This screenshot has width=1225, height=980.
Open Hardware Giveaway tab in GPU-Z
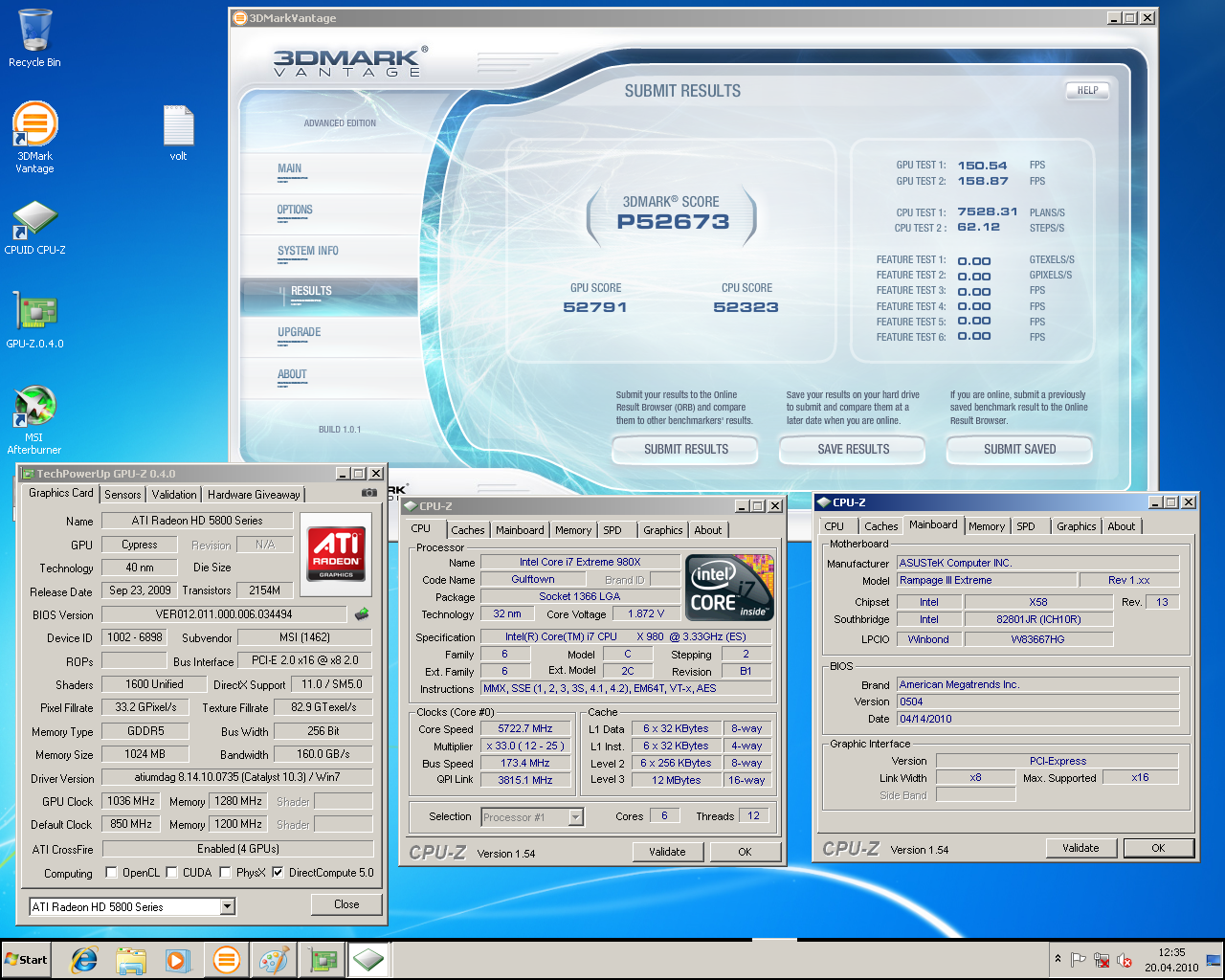click(254, 495)
